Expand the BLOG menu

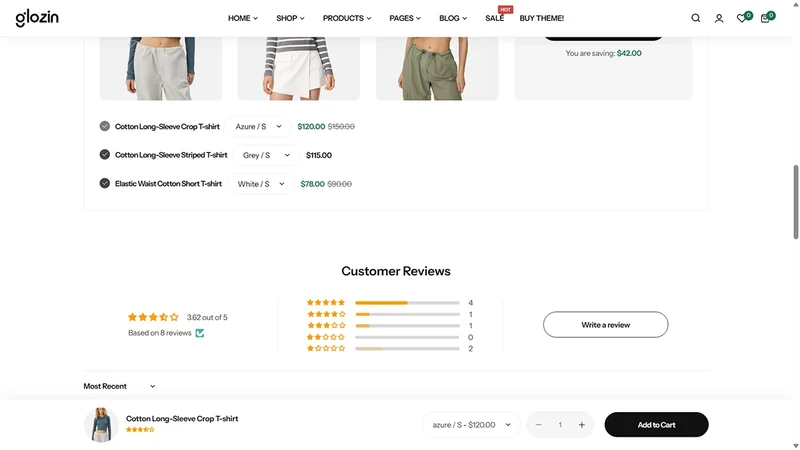coord(453,18)
